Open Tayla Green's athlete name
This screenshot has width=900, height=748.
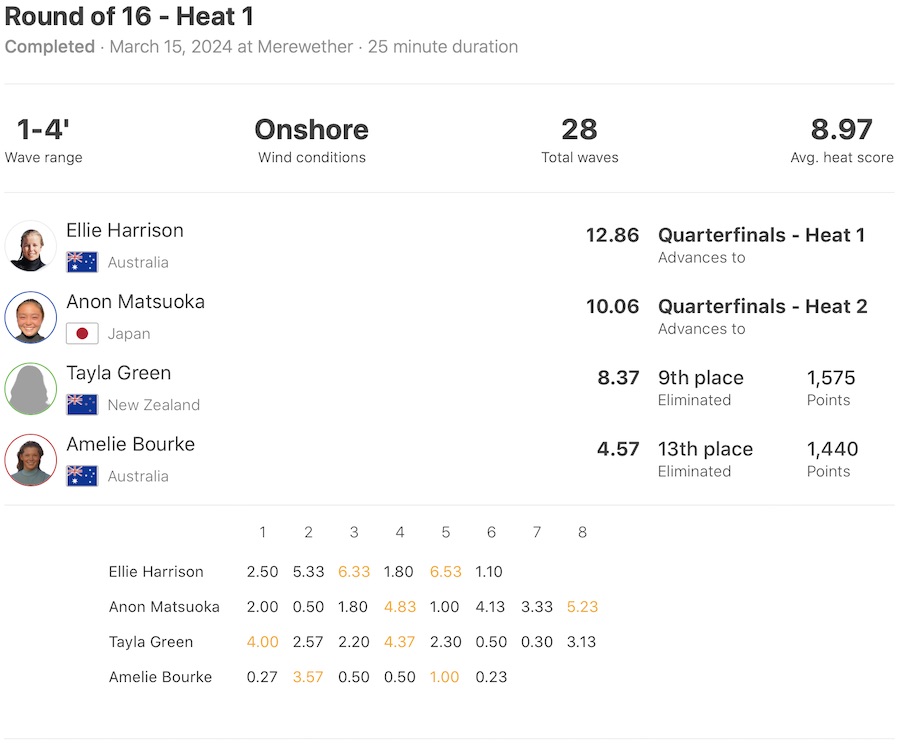[x=118, y=373]
